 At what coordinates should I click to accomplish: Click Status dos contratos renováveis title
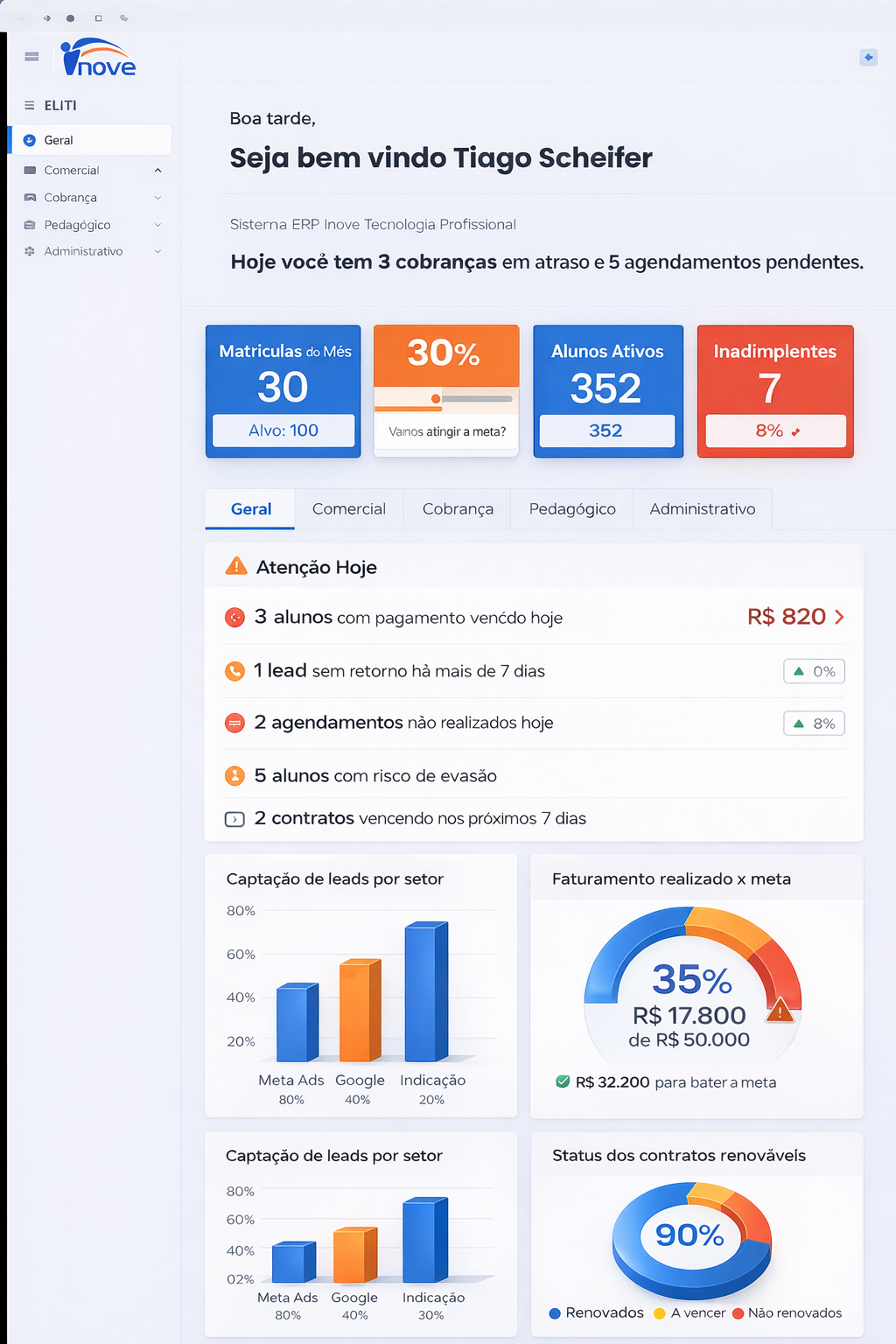(679, 1156)
